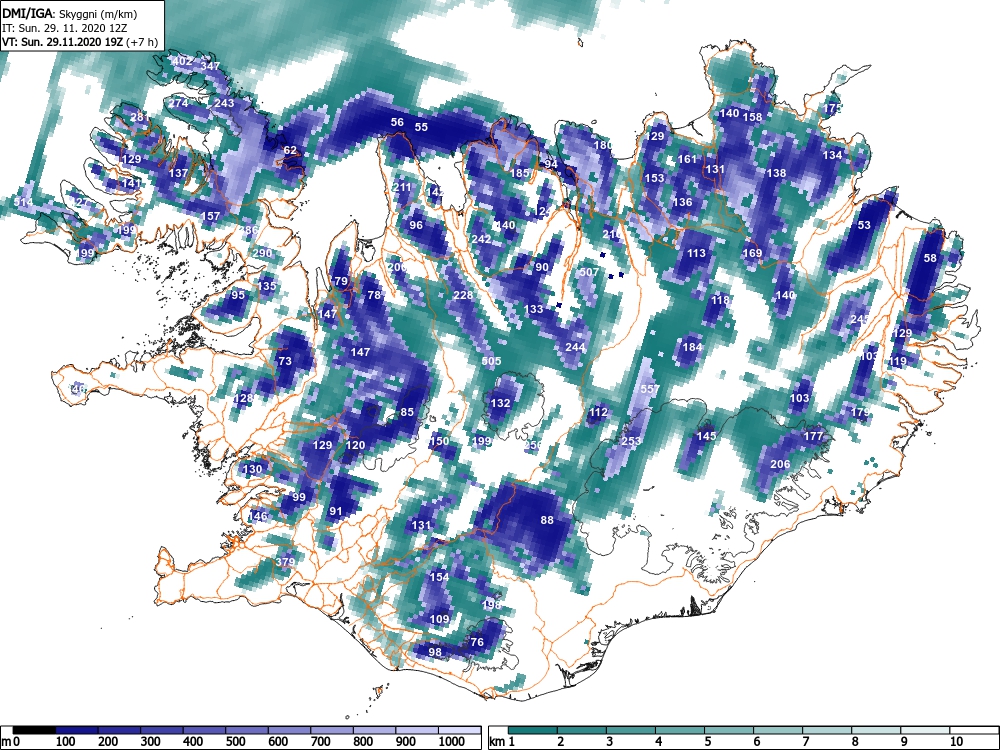Click the '73' visibility label
The image size is (1000, 750).
[x=284, y=360]
